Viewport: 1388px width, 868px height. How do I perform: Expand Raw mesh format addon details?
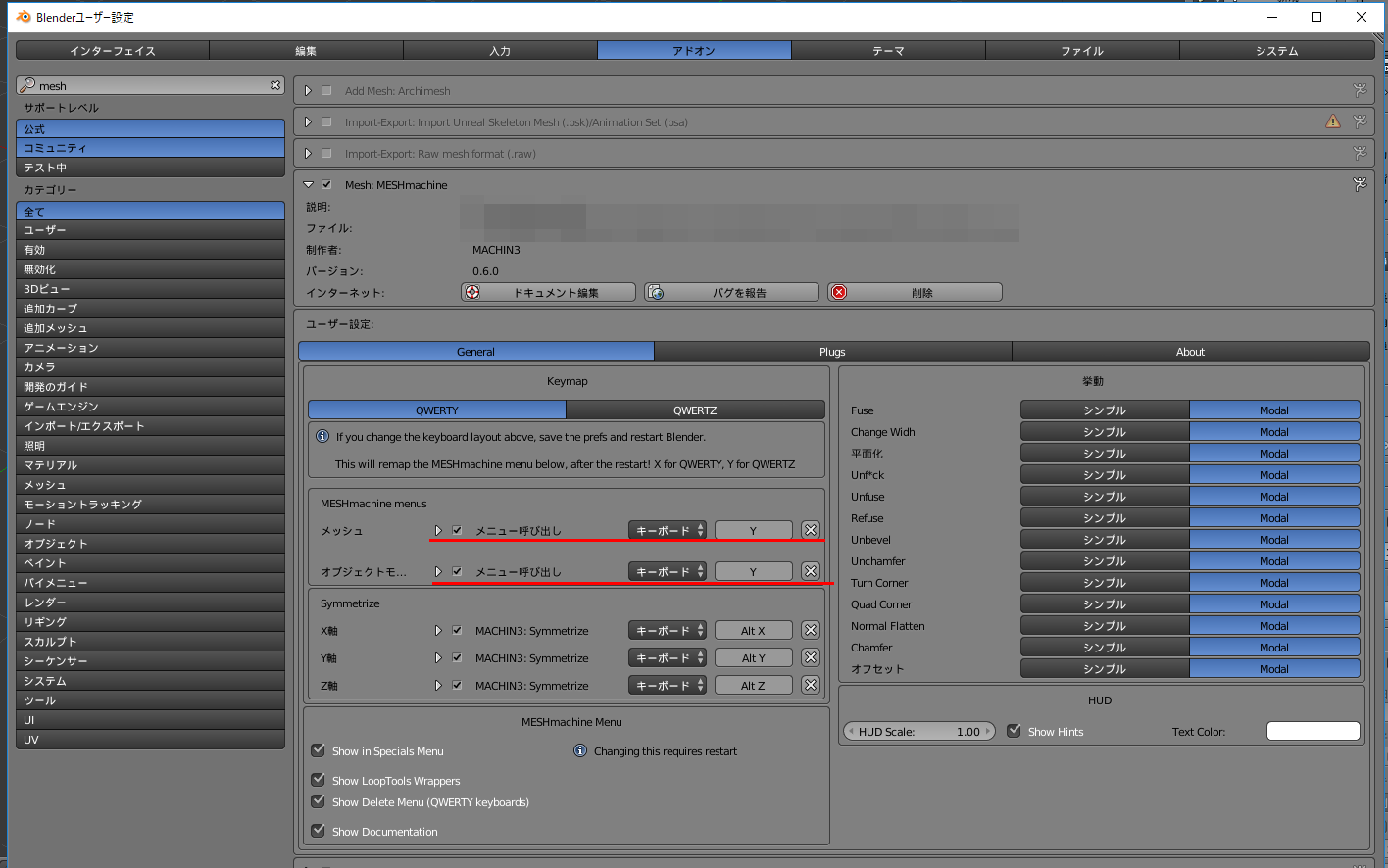(308, 153)
